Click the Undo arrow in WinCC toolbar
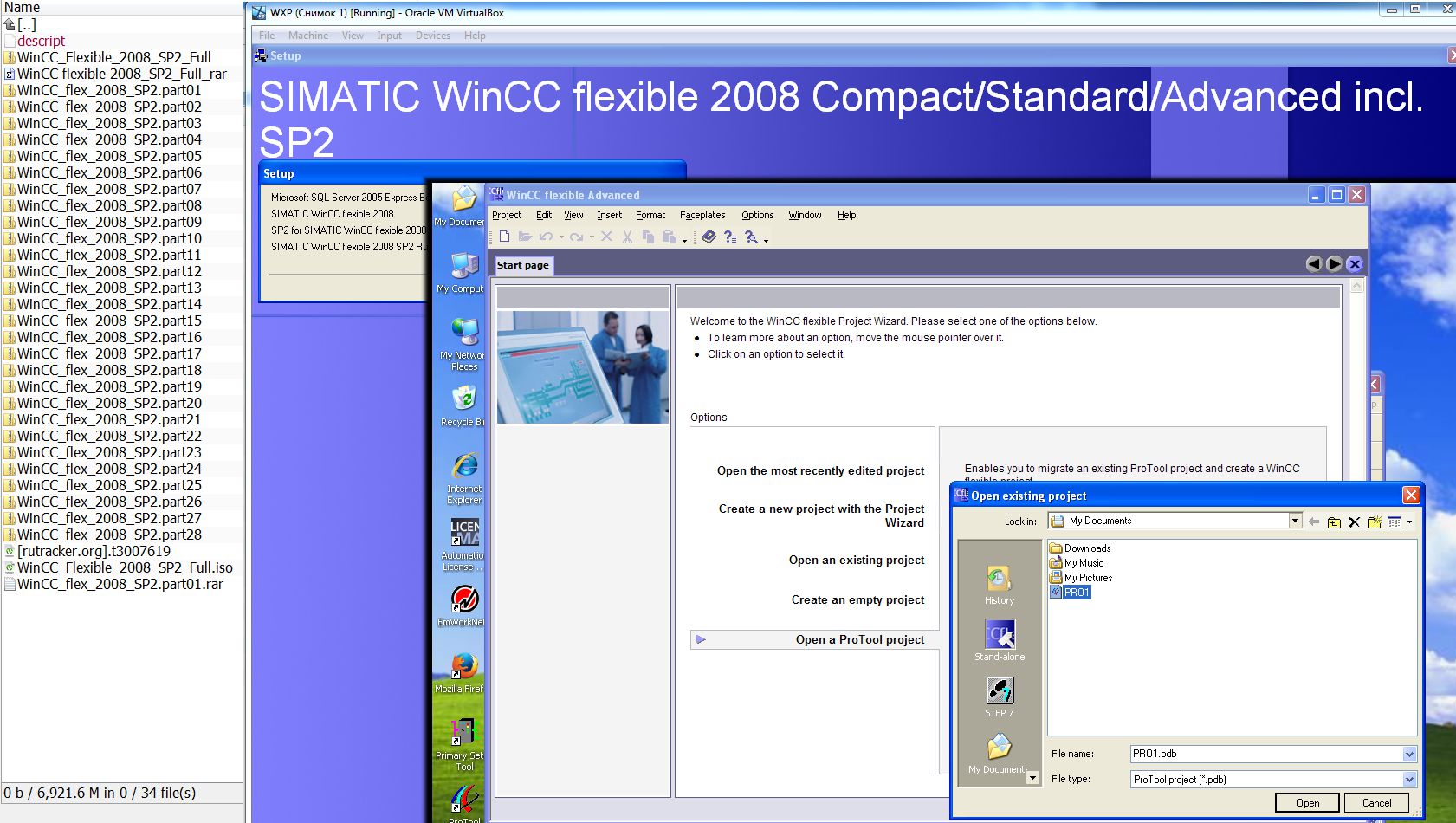This screenshot has width=1456, height=823. pos(546,237)
